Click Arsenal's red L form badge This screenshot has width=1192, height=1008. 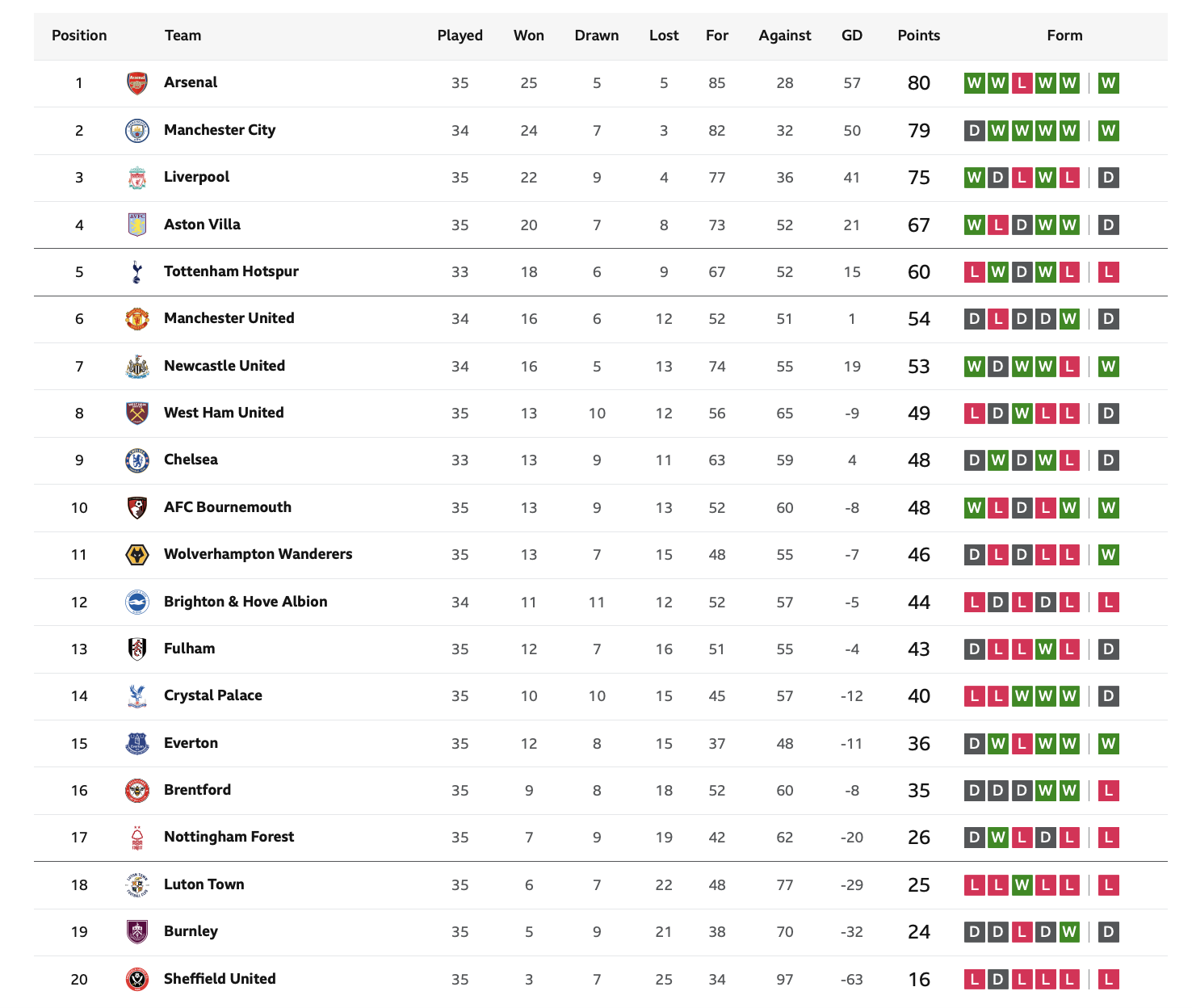tap(1022, 83)
